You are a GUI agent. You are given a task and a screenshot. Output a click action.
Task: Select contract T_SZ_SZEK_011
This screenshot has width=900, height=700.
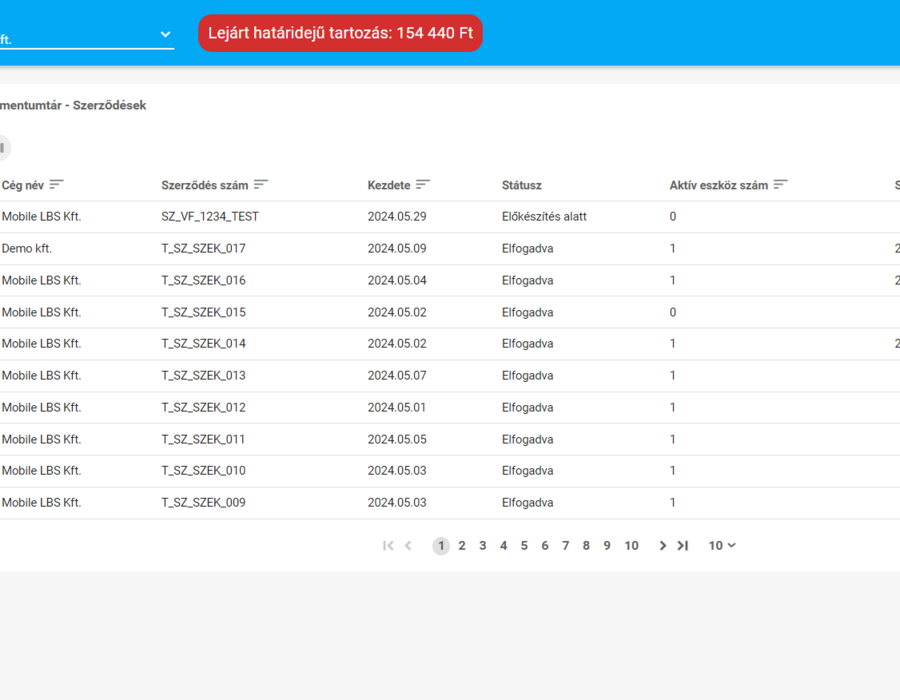pyautogui.click(x=203, y=440)
